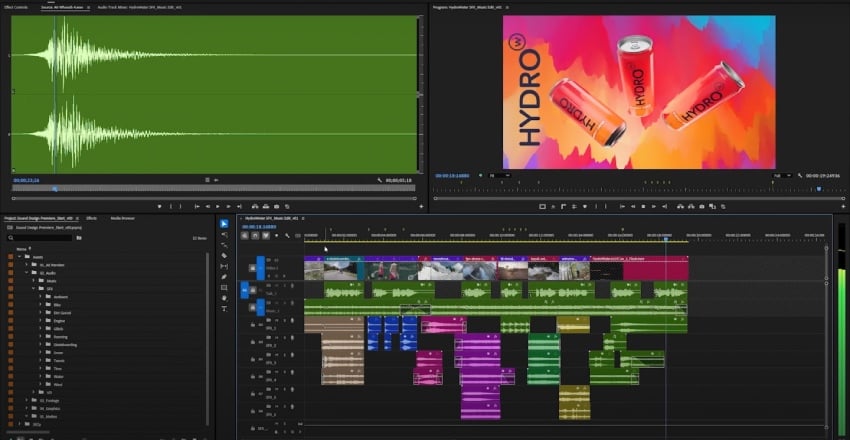Switch to the Media Browser tab
850x440 pixels.
tap(123, 218)
